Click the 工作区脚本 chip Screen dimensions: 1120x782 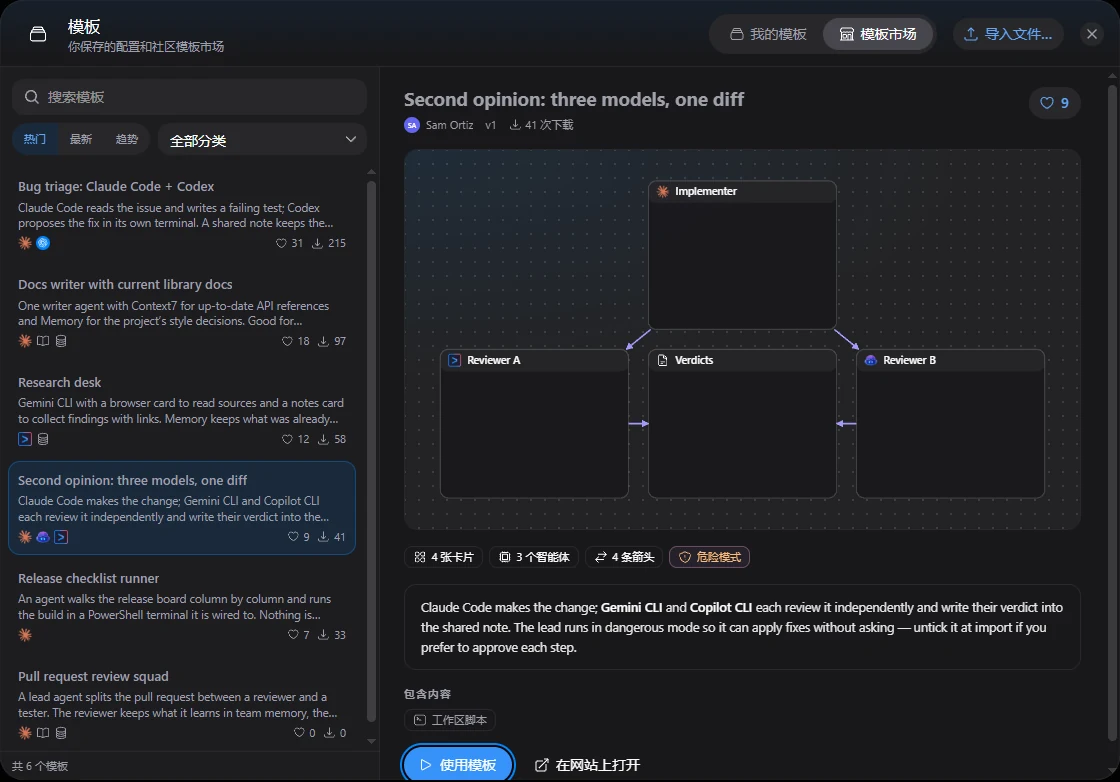click(450, 720)
